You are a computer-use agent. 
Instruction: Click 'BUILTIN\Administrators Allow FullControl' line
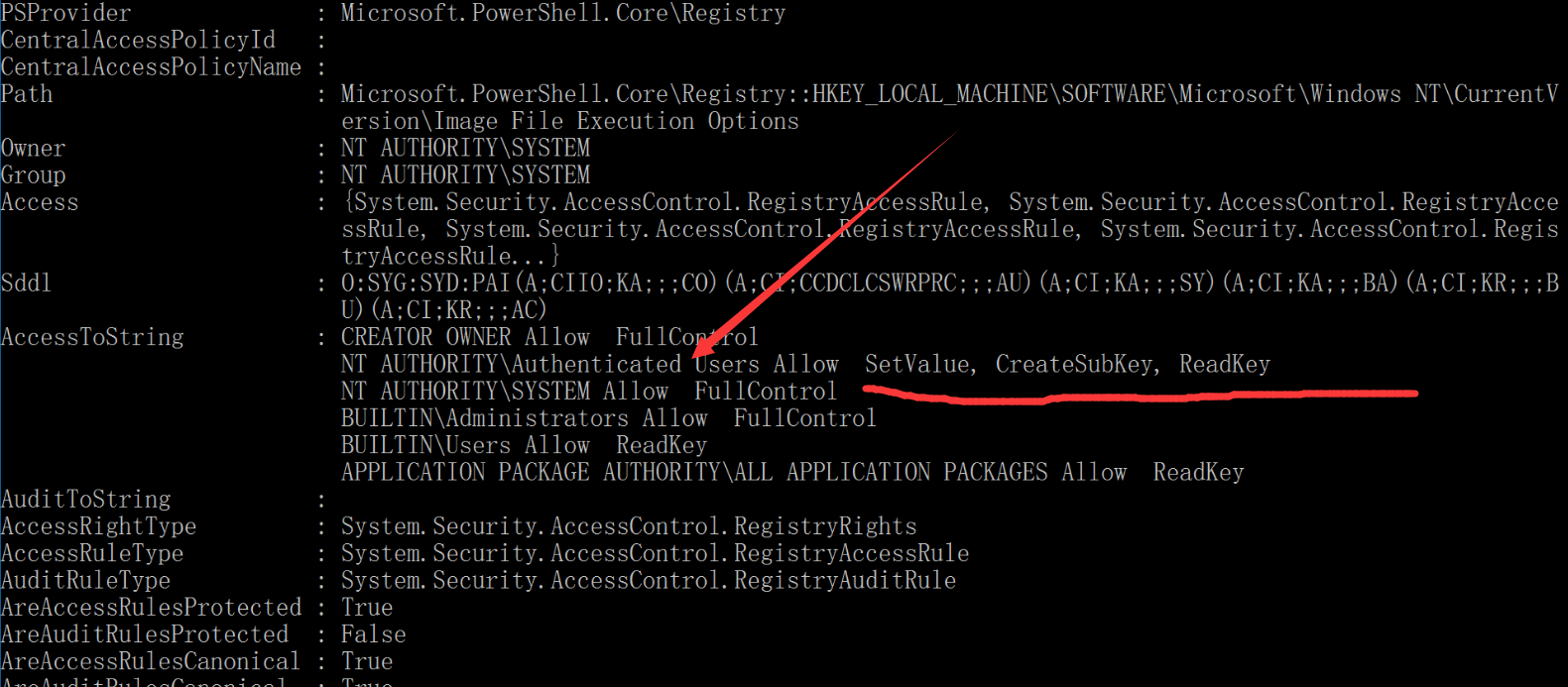(609, 418)
